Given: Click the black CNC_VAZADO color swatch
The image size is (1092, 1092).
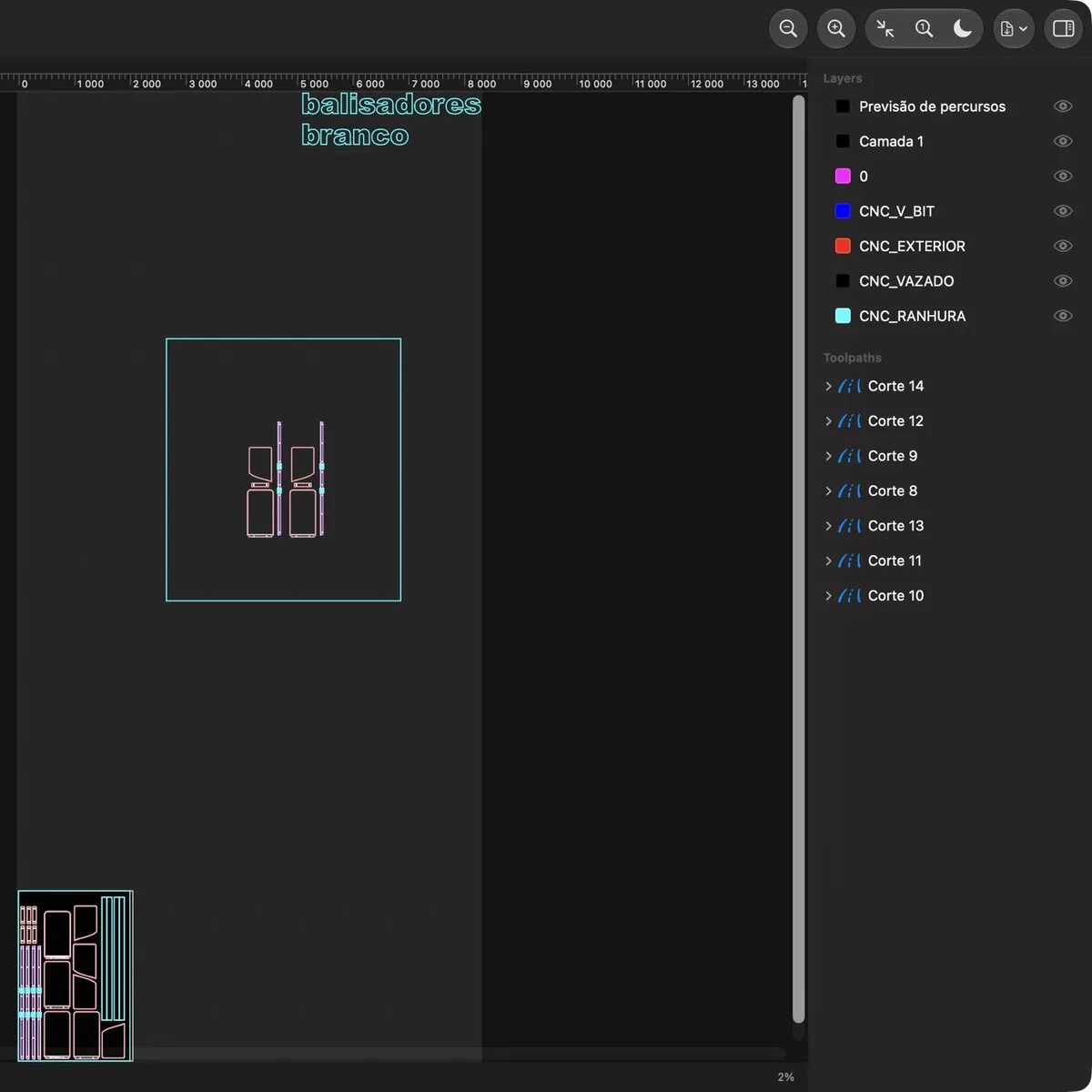Looking at the screenshot, I should point(843,280).
